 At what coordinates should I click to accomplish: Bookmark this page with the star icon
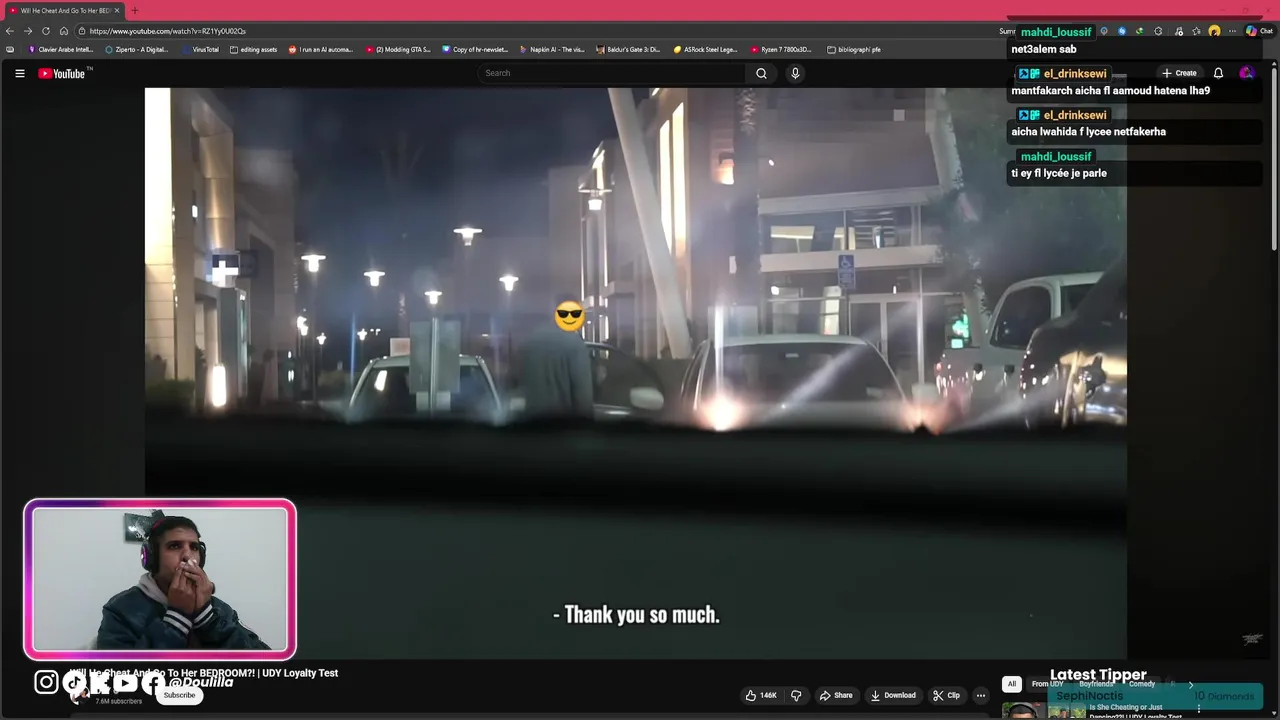tap(1196, 31)
